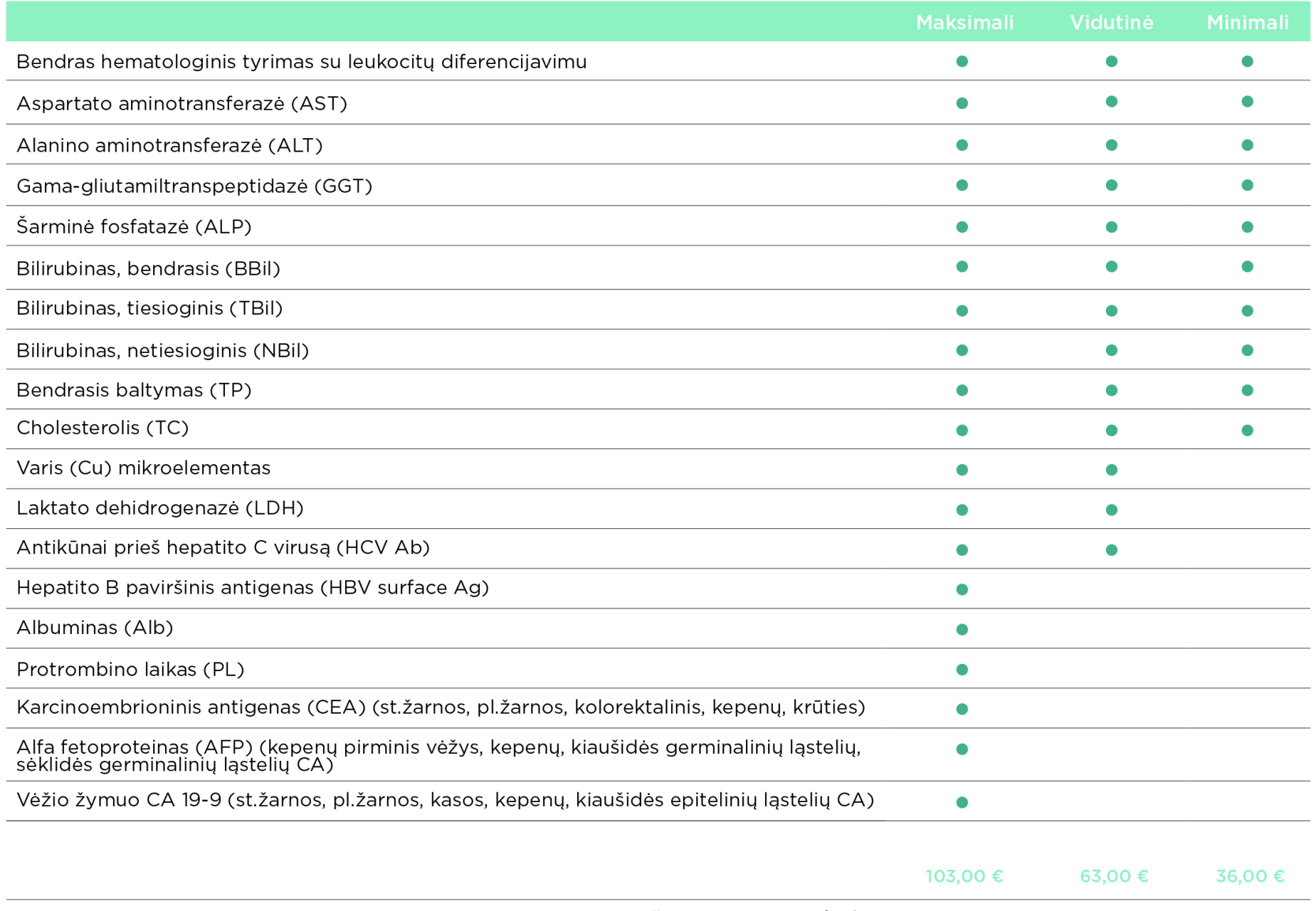
Task: Click Maksimali dot in ALP row
Action: point(962,227)
